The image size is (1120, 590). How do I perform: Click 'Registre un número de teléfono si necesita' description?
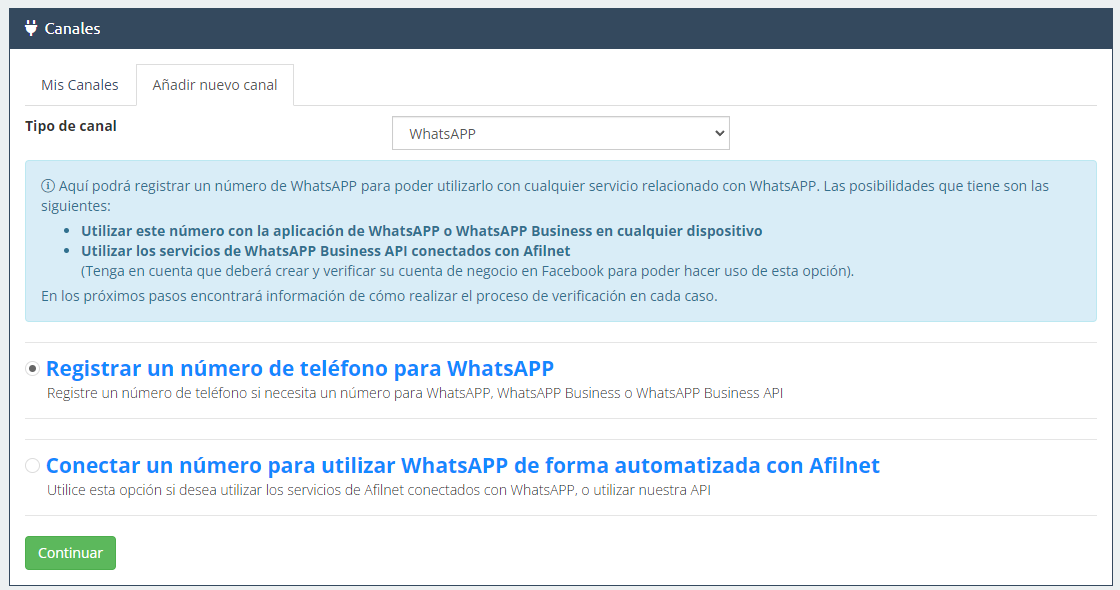pos(415,393)
